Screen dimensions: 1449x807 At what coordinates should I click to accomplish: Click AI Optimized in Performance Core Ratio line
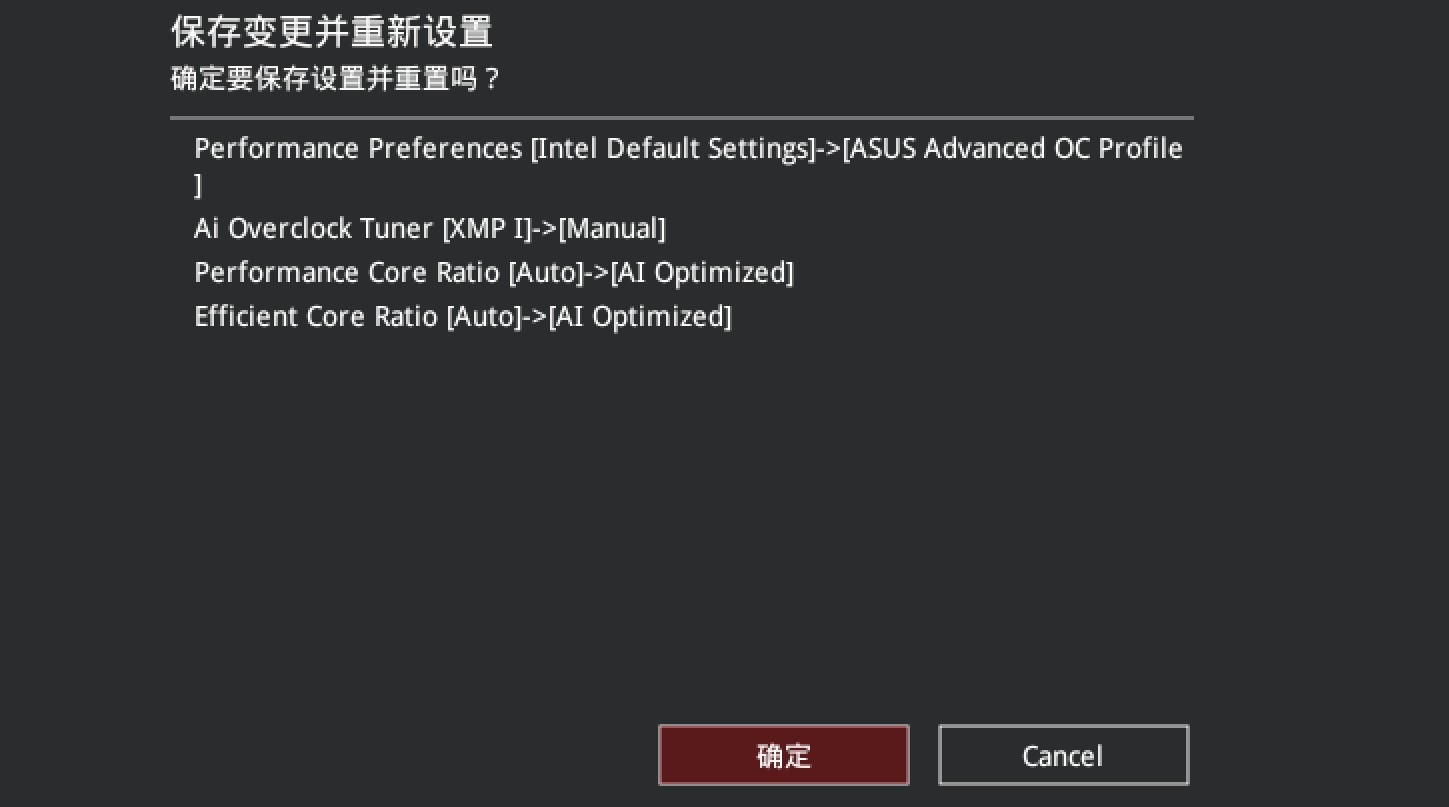pyautogui.click(x=702, y=273)
